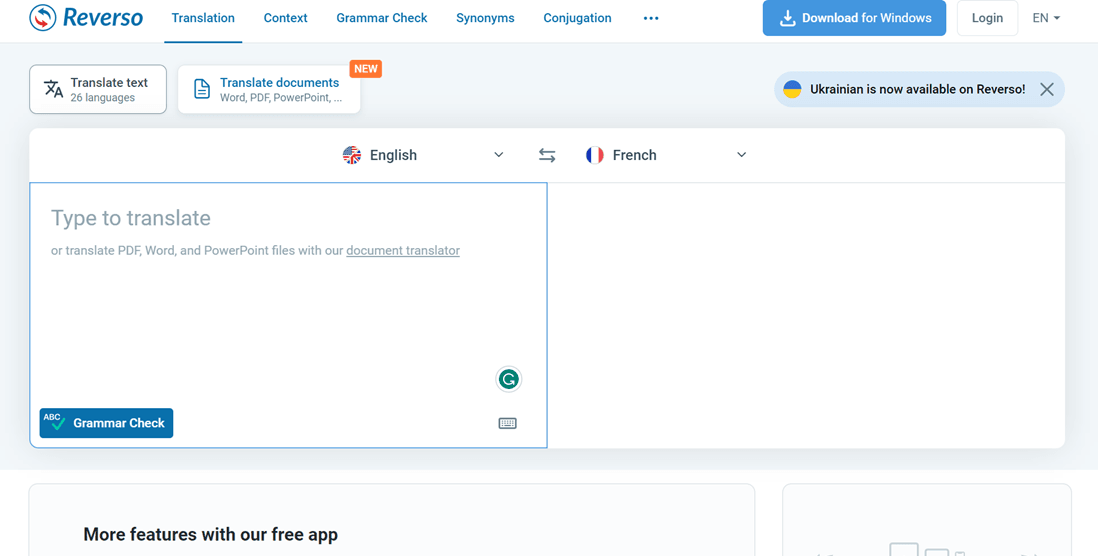Go to the Context tab

[x=285, y=18]
